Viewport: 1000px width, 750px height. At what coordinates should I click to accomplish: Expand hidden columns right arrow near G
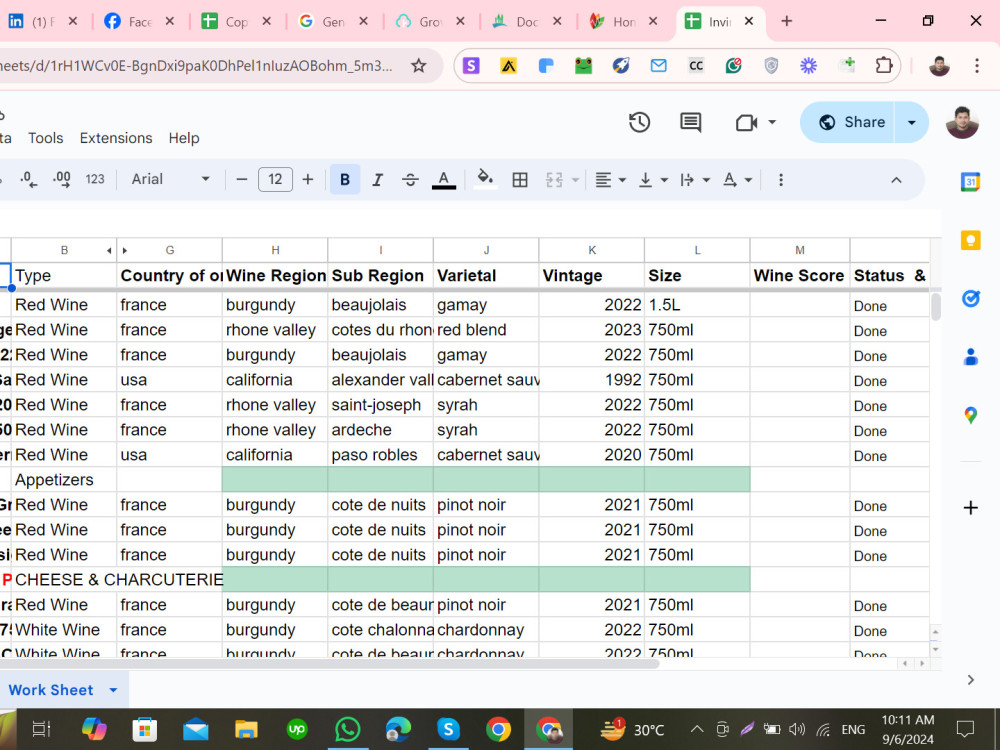click(x=124, y=251)
